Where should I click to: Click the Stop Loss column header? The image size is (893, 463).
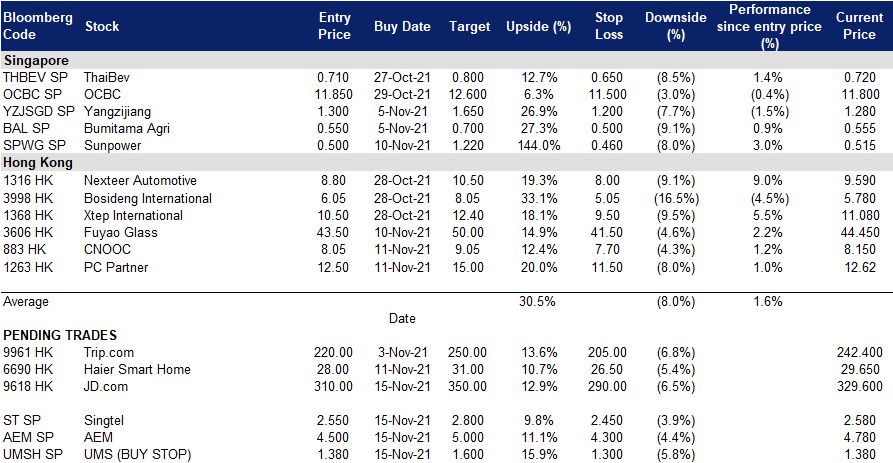pyautogui.click(x=609, y=26)
